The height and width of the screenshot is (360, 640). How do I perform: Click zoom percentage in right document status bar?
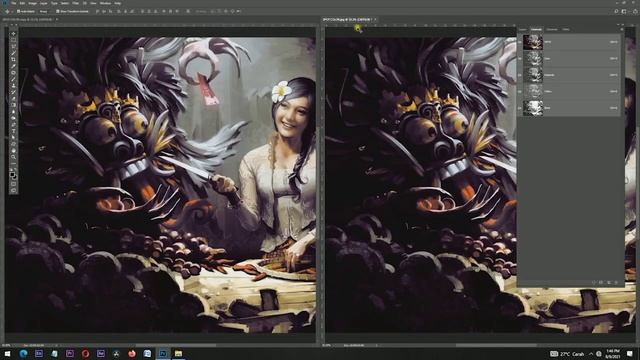(327, 345)
